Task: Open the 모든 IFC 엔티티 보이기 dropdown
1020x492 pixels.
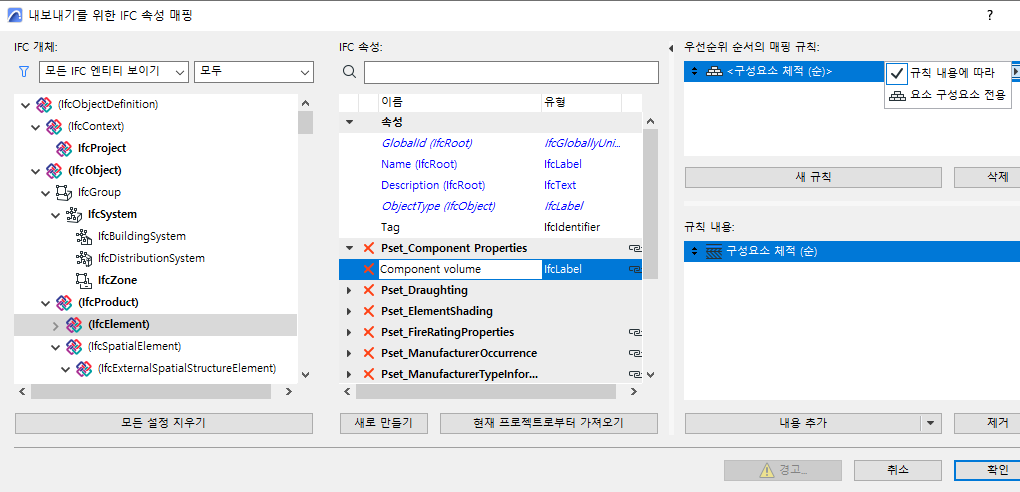Action: [x=114, y=72]
